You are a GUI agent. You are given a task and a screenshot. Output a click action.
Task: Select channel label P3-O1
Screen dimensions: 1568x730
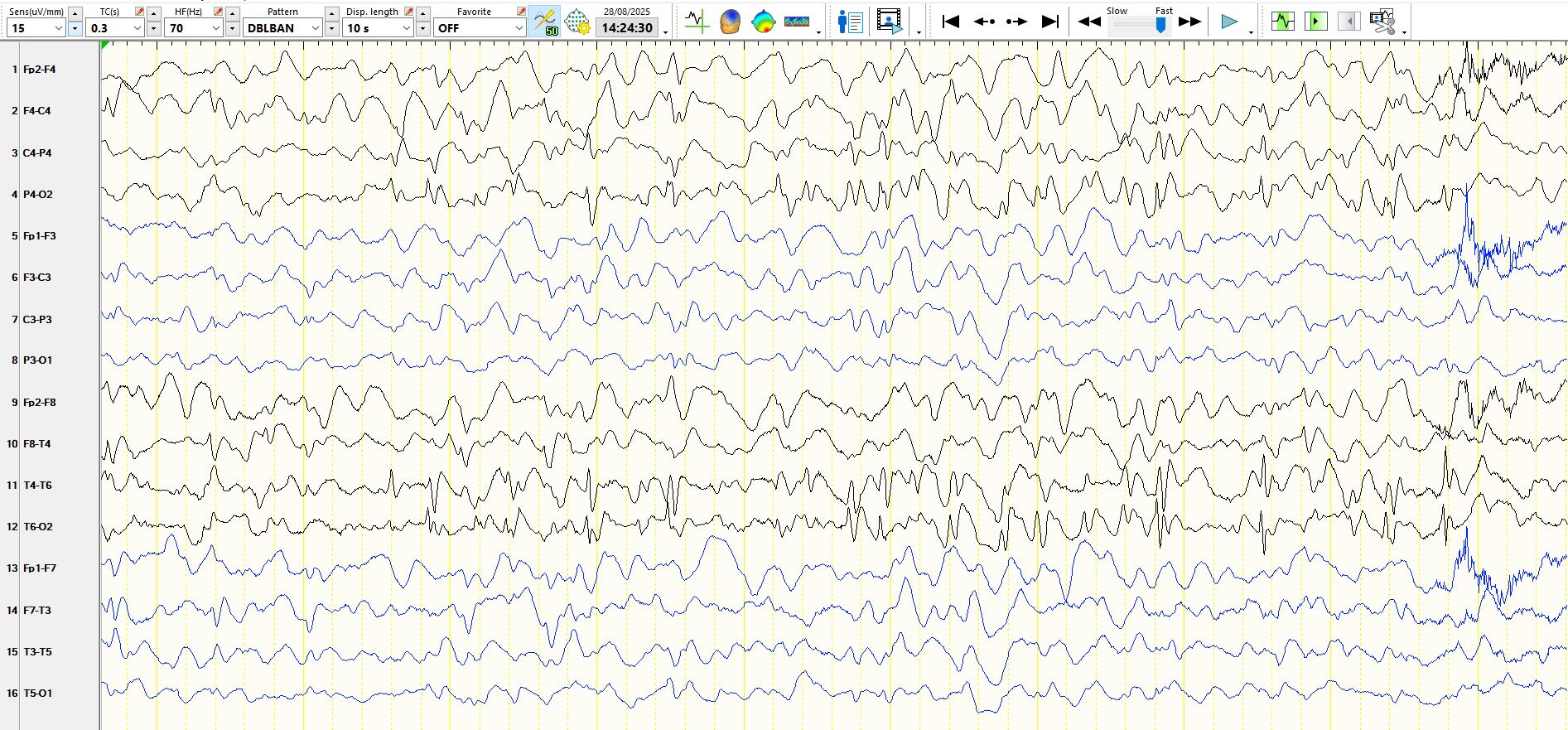coord(37,360)
